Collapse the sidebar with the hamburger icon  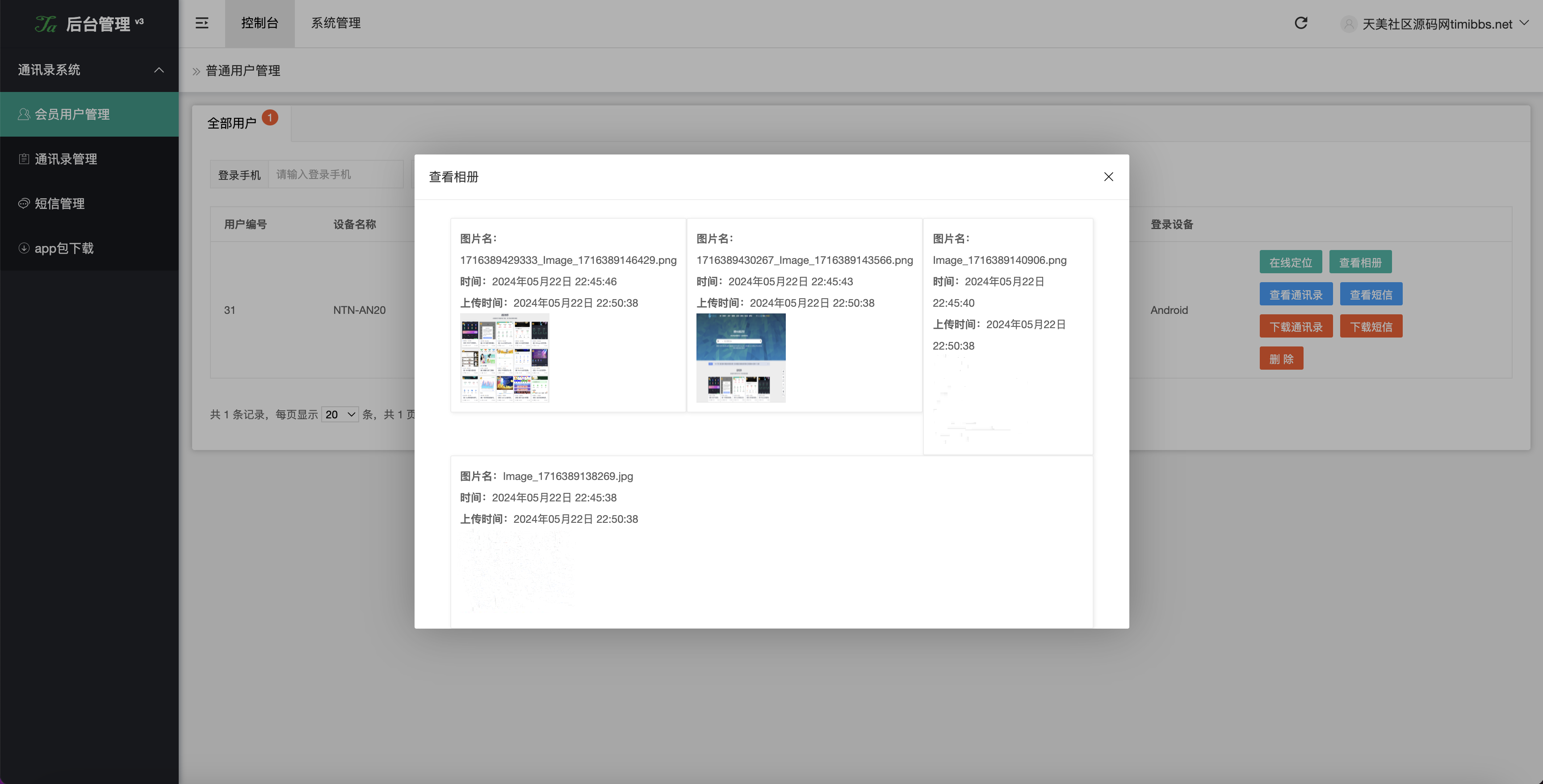(201, 23)
